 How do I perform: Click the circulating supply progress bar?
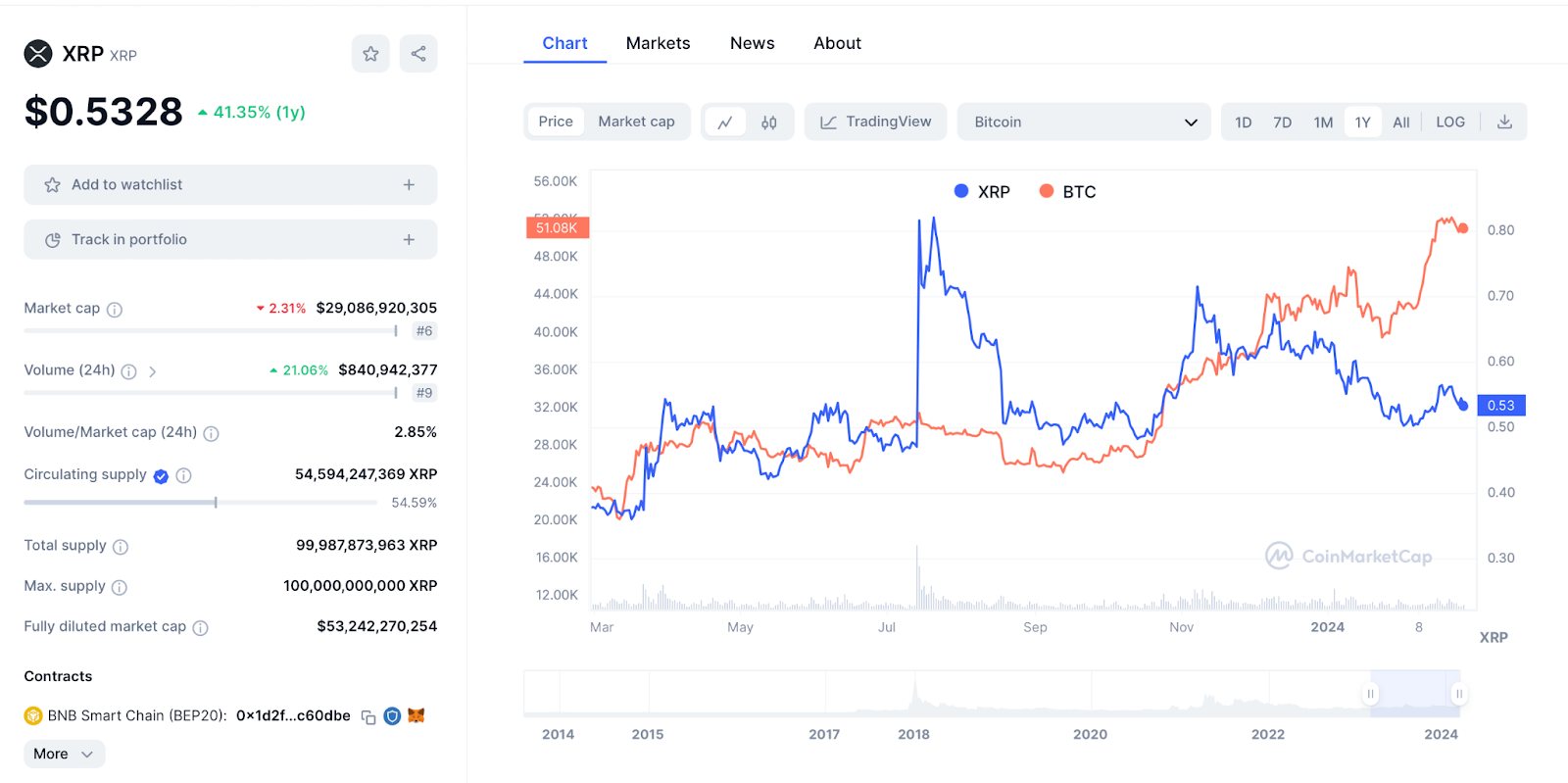(200, 503)
